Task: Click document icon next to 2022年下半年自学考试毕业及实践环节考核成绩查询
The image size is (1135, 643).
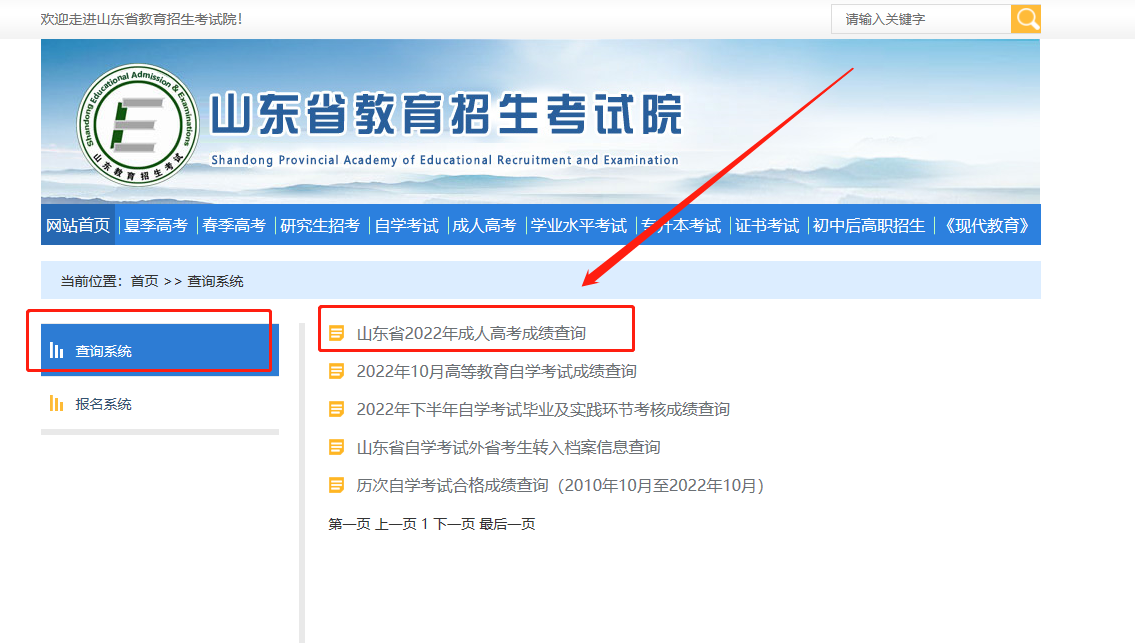Action: 337,409
